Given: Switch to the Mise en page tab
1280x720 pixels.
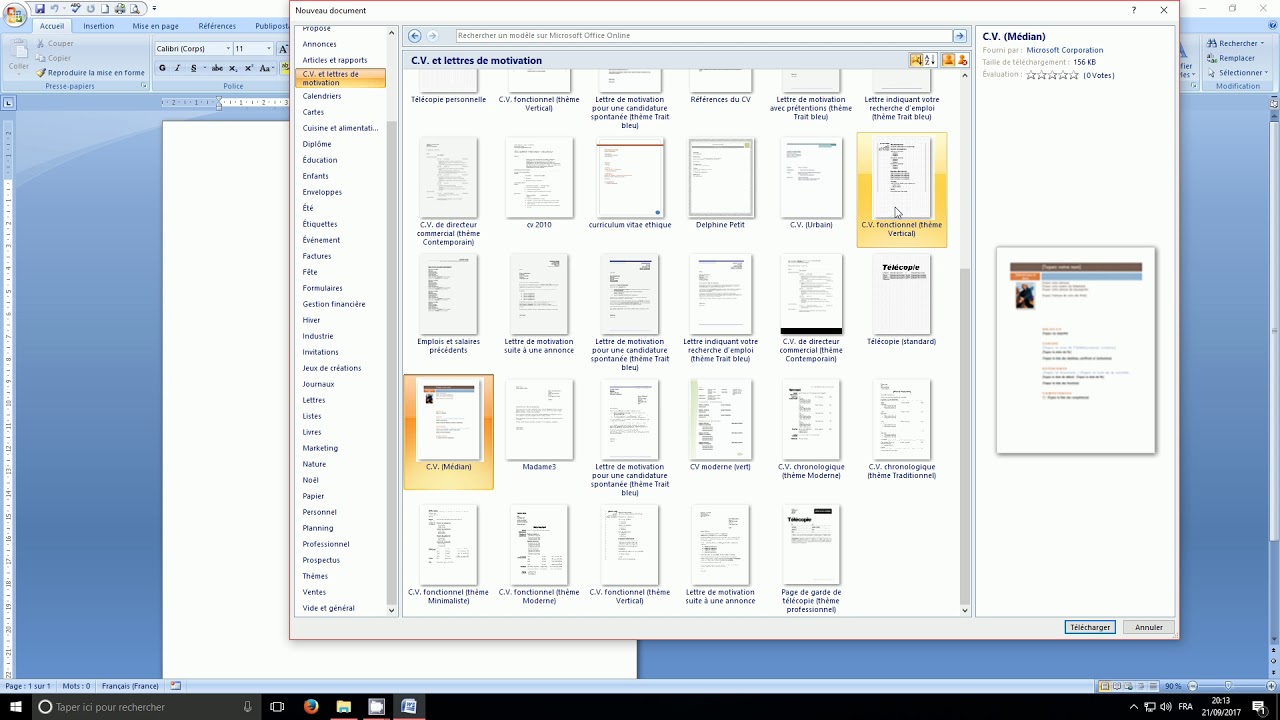Looking at the screenshot, I should pos(155,26).
